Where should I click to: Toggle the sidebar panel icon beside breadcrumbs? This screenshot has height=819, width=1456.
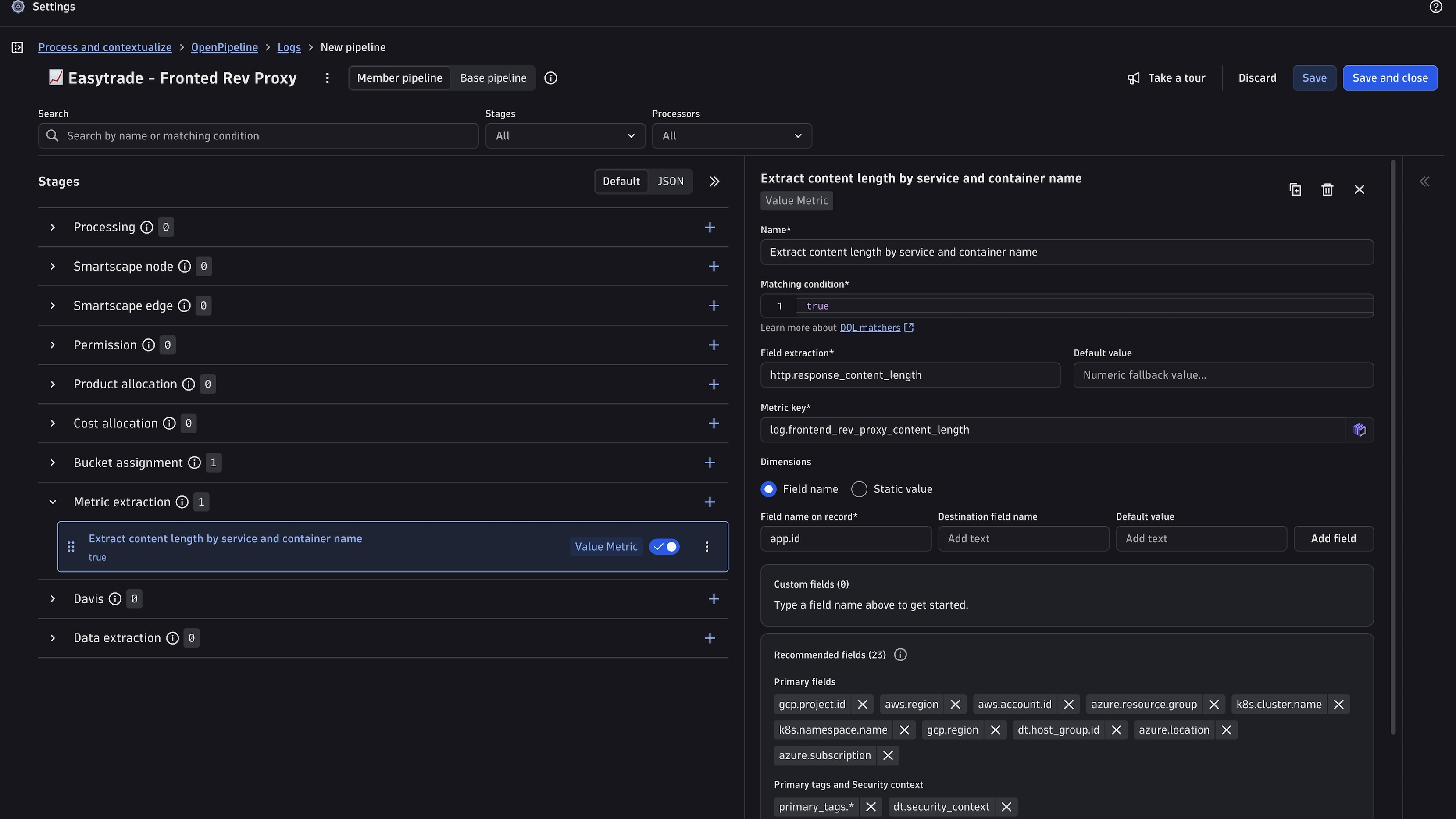18,47
